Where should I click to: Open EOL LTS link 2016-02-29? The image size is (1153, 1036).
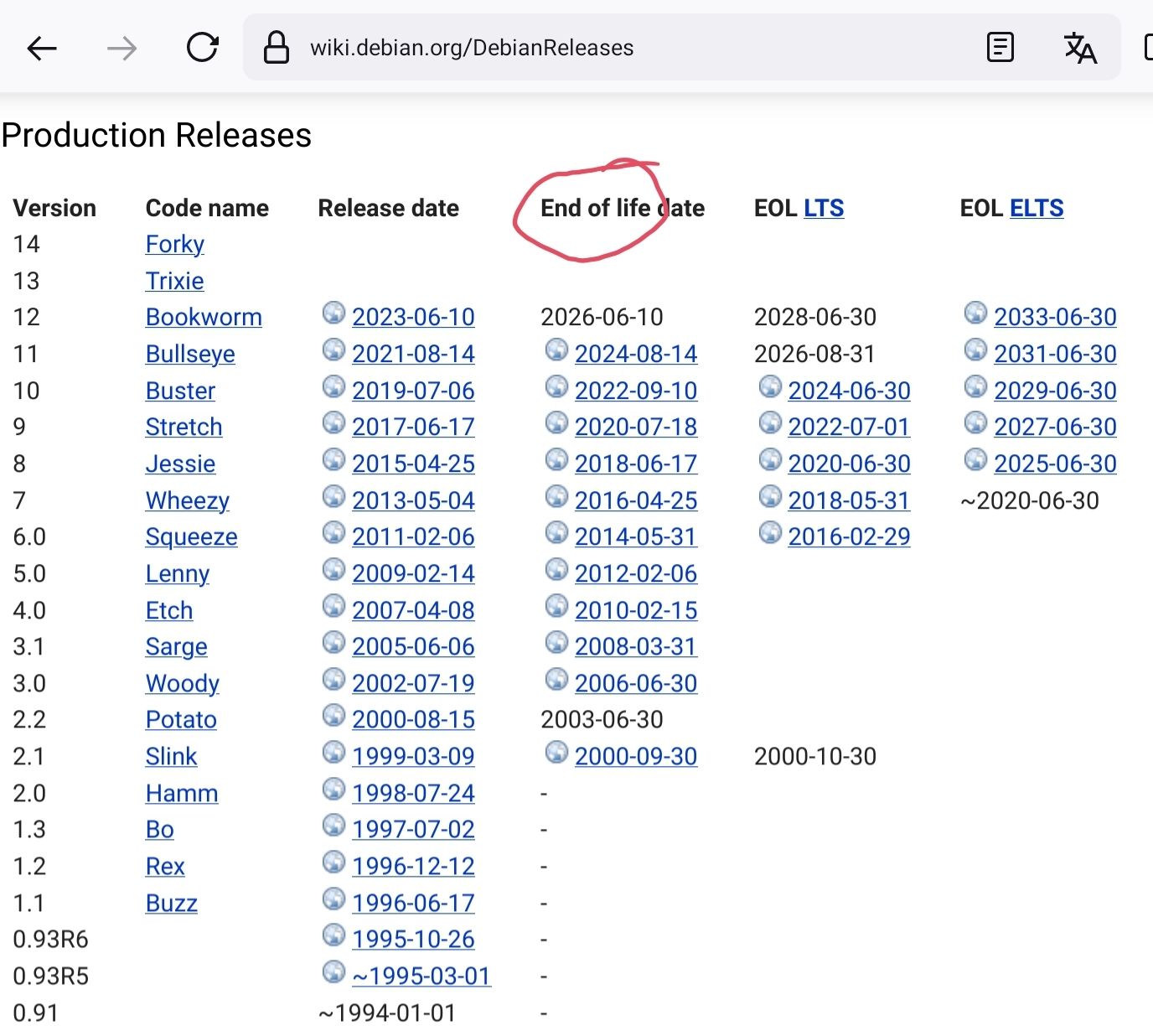click(x=850, y=536)
